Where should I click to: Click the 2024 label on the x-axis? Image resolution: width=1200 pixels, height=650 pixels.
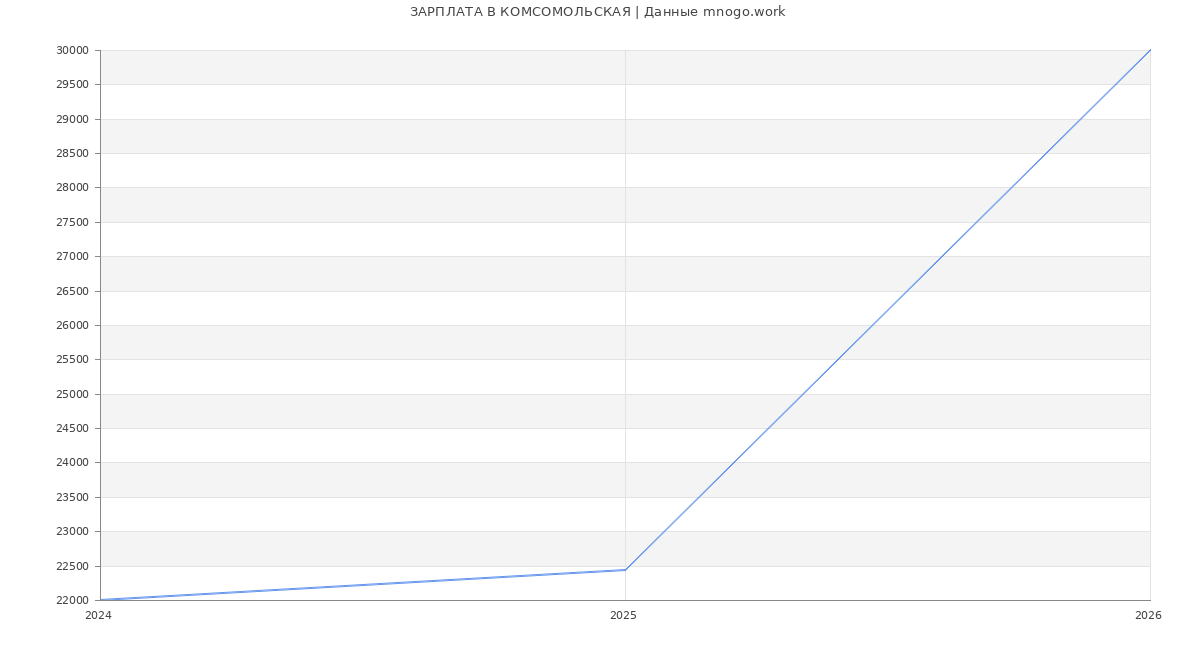tap(98, 615)
